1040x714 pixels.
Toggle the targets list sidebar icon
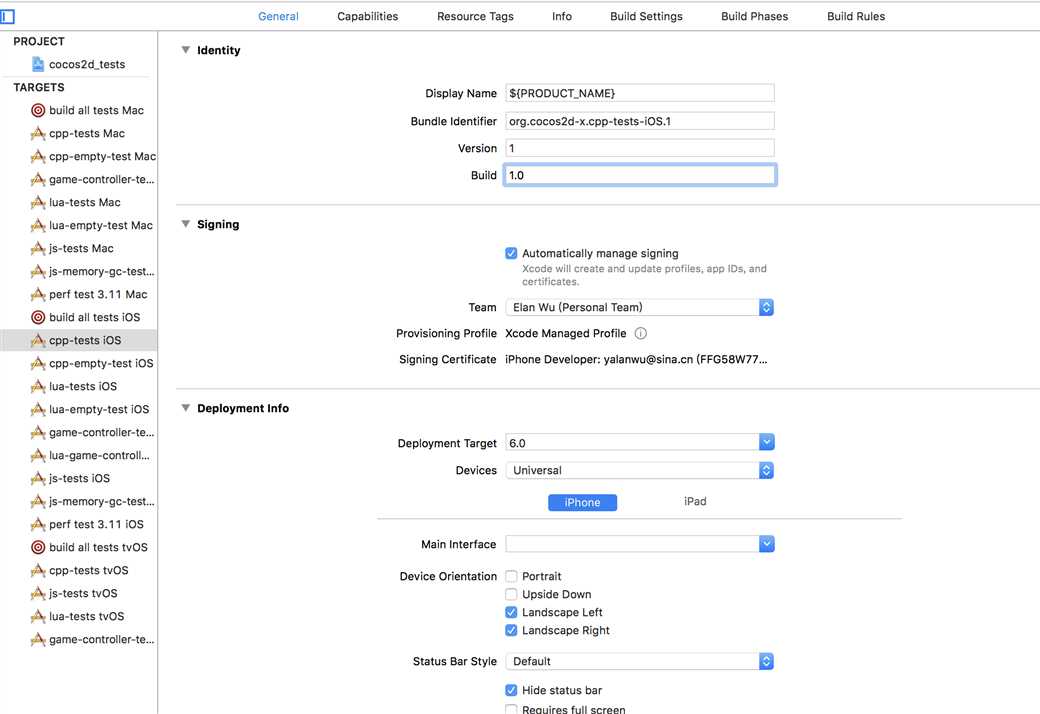click(x=7, y=16)
